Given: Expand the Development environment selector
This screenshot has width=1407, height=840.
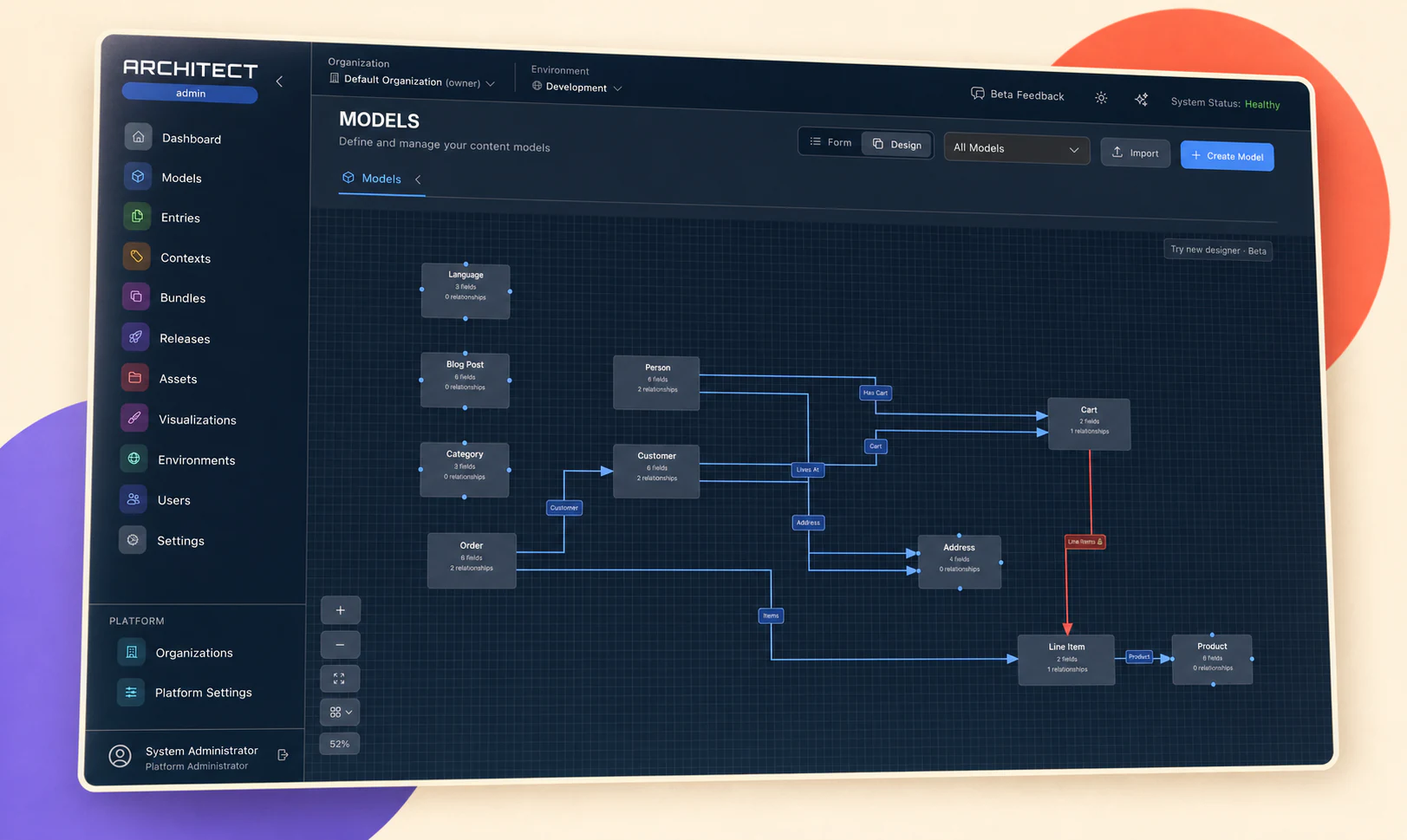Looking at the screenshot, I should (576, 87).
